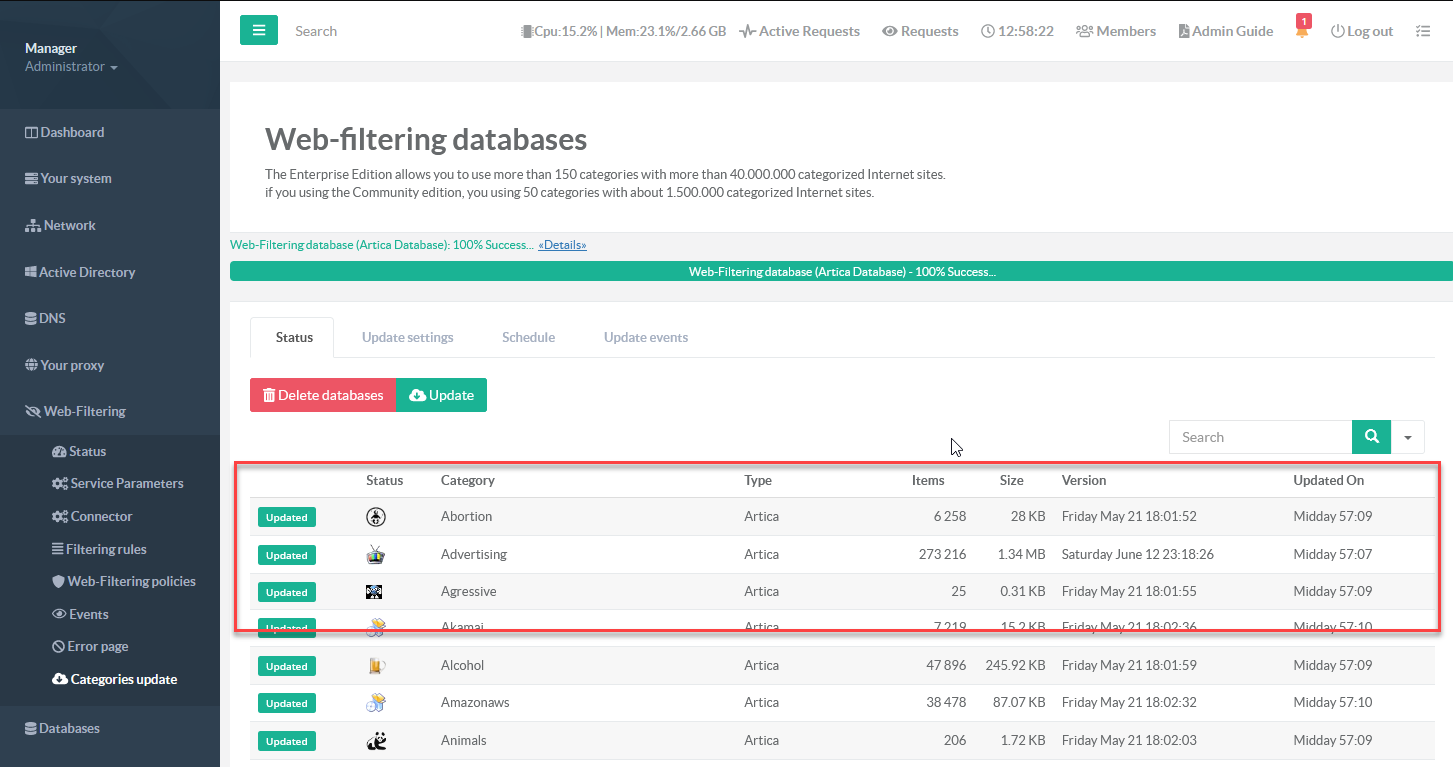
Task: Click the Alcohol category beer icon
Action: click(375, 665)
